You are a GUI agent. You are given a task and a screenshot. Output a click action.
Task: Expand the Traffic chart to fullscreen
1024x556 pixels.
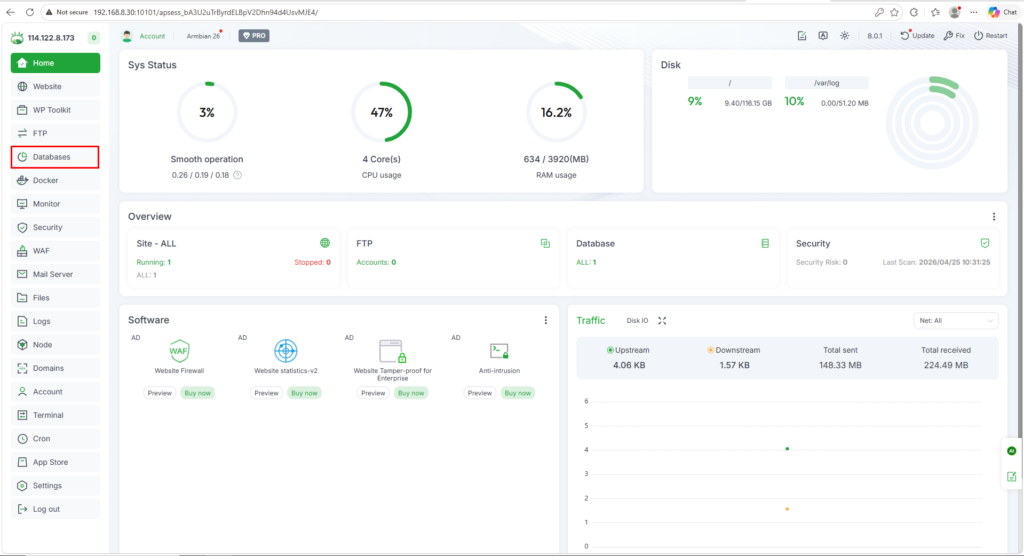coord(662,321)
